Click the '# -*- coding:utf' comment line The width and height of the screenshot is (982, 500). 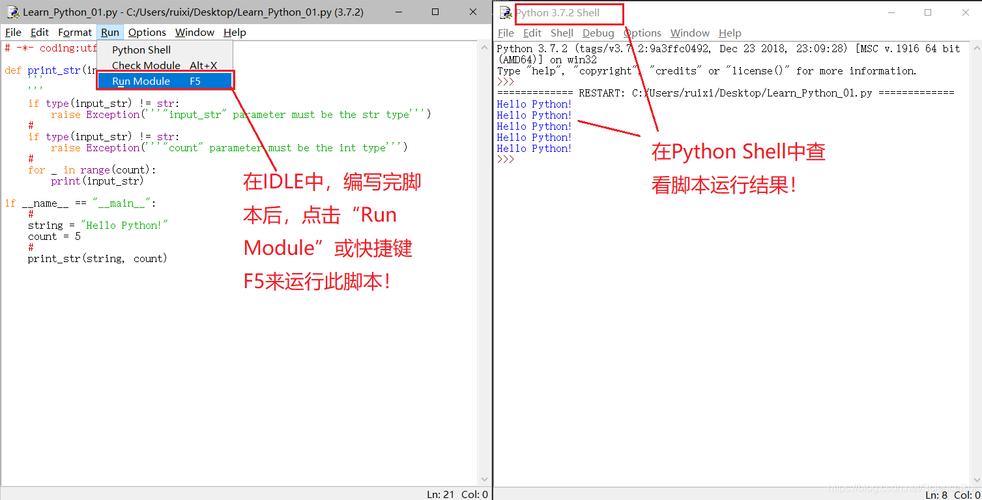[51, 48]
